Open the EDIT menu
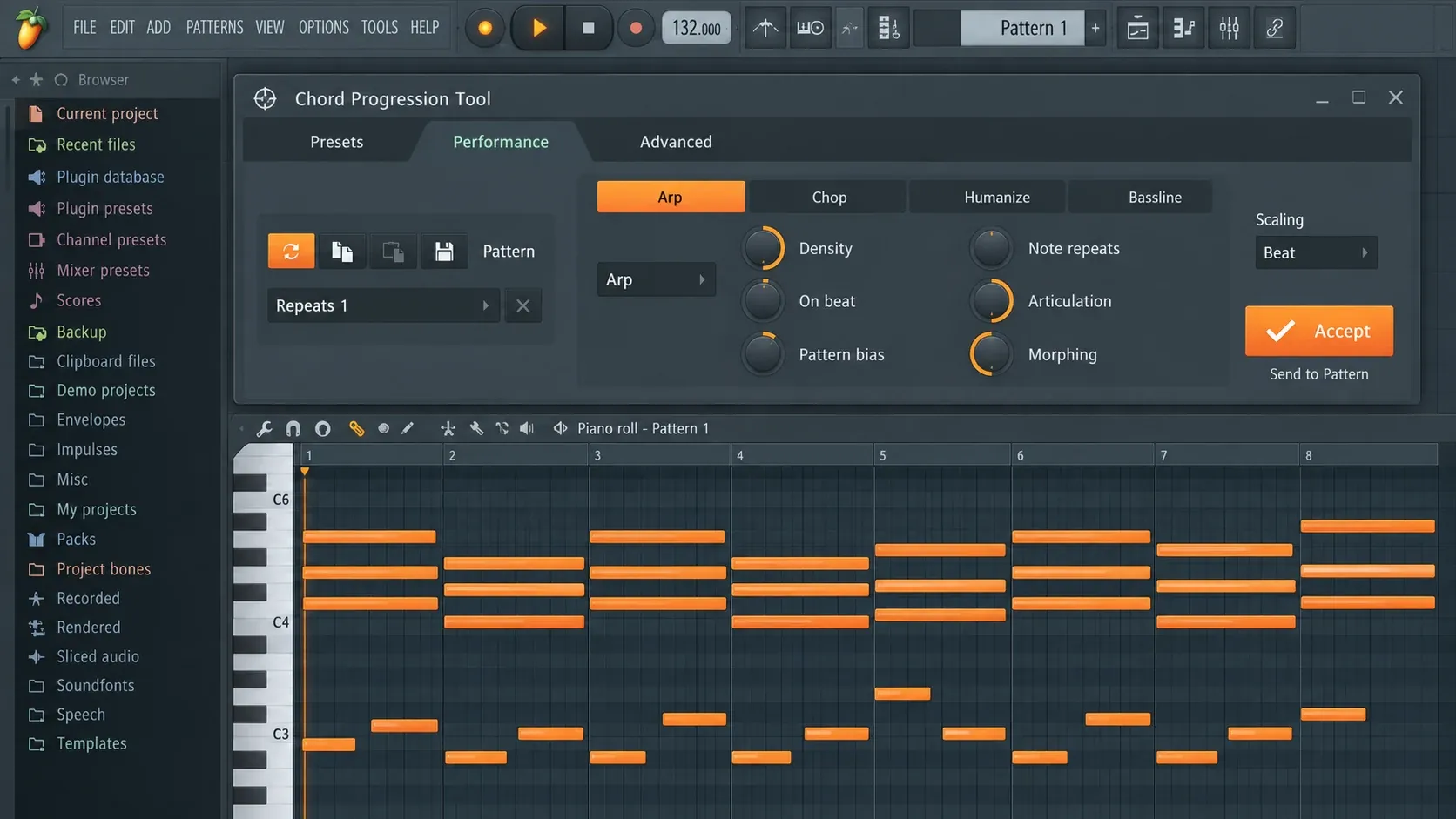Viewport: 1456px width, 819px height. 122,28
